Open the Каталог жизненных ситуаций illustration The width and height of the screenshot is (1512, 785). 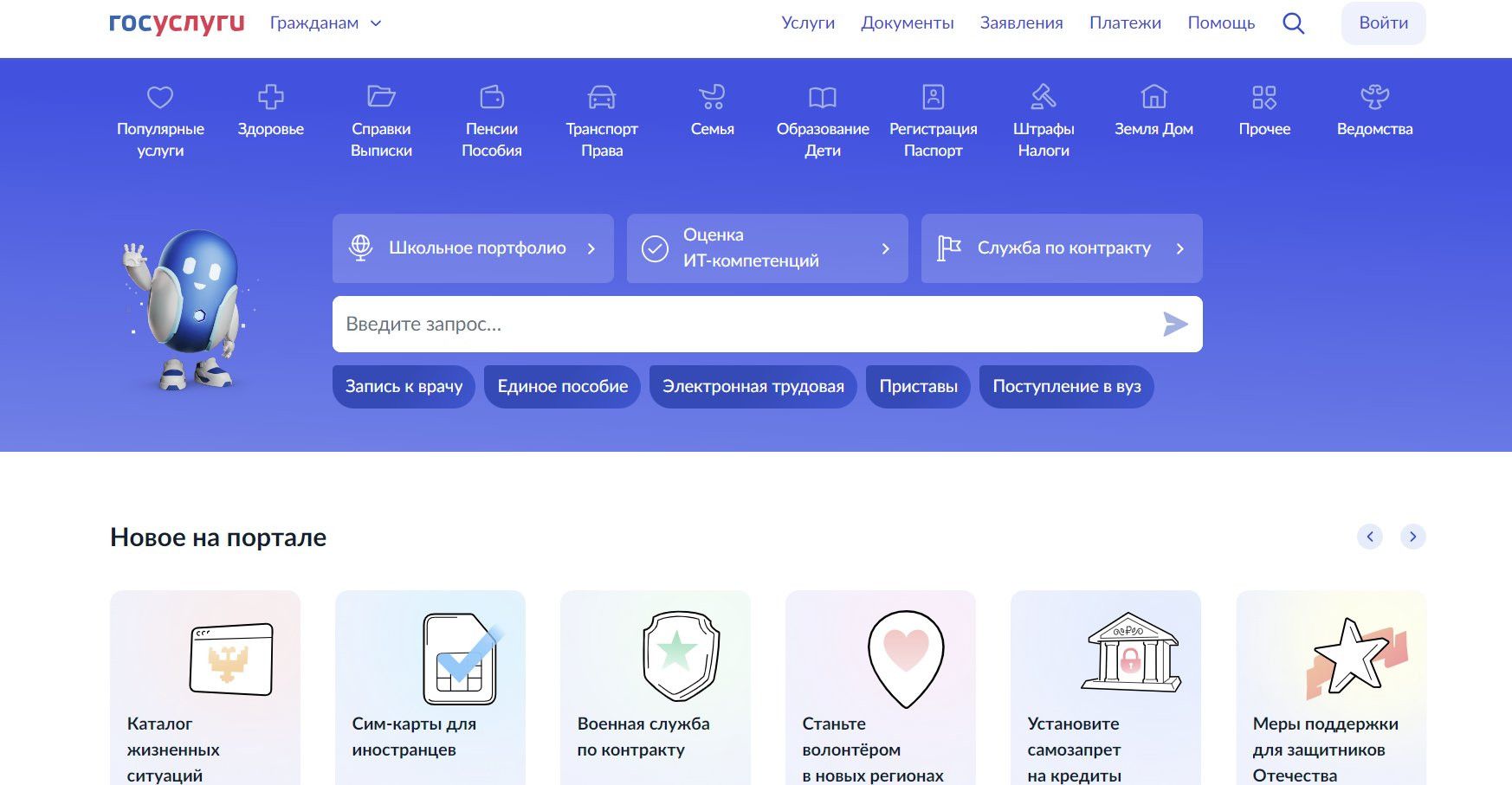tap(231, 659)
